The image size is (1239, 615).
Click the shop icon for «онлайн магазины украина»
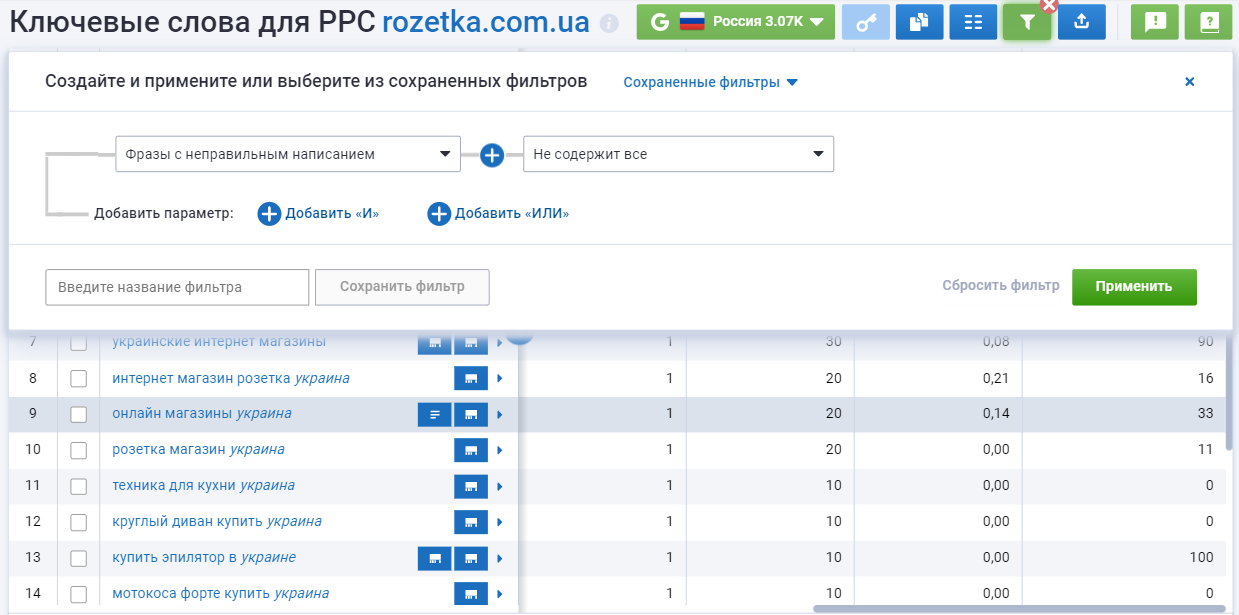pos(471,414)
